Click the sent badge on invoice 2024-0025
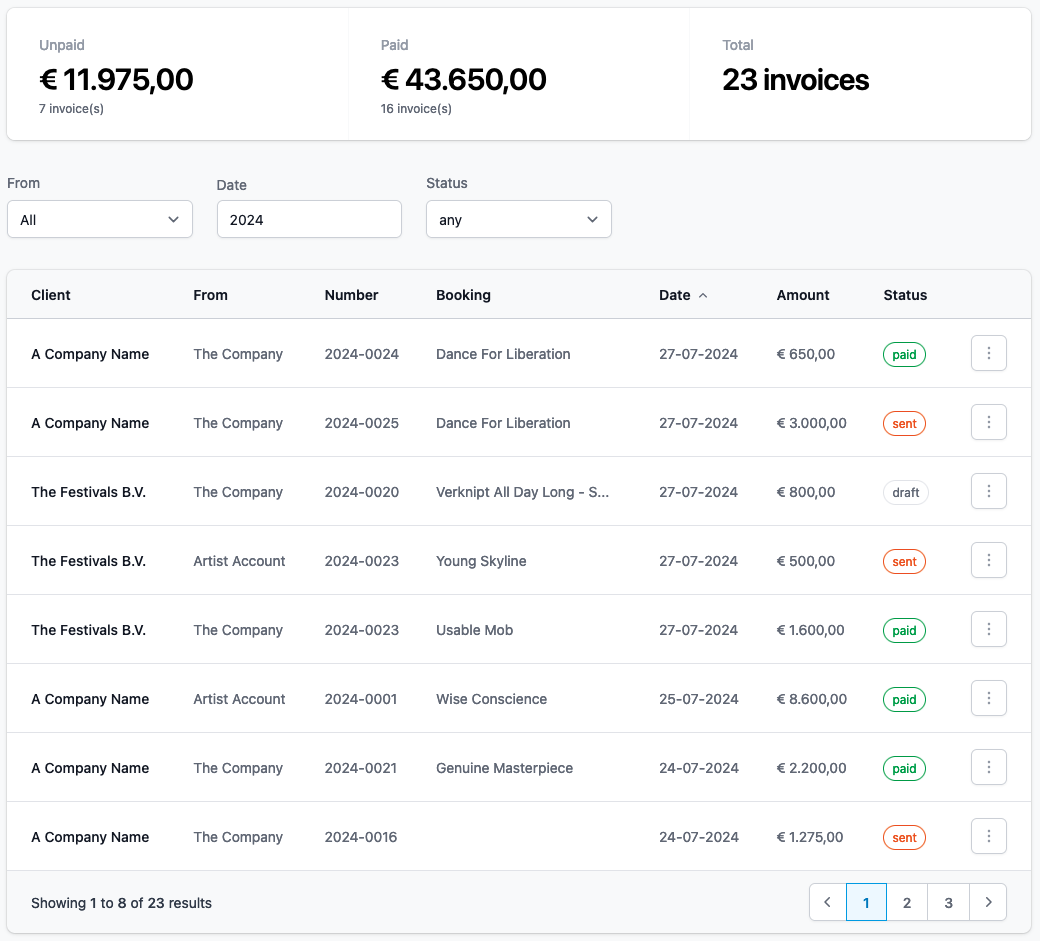The width and height of the screenshot is (1040, 941). [904, 423]
